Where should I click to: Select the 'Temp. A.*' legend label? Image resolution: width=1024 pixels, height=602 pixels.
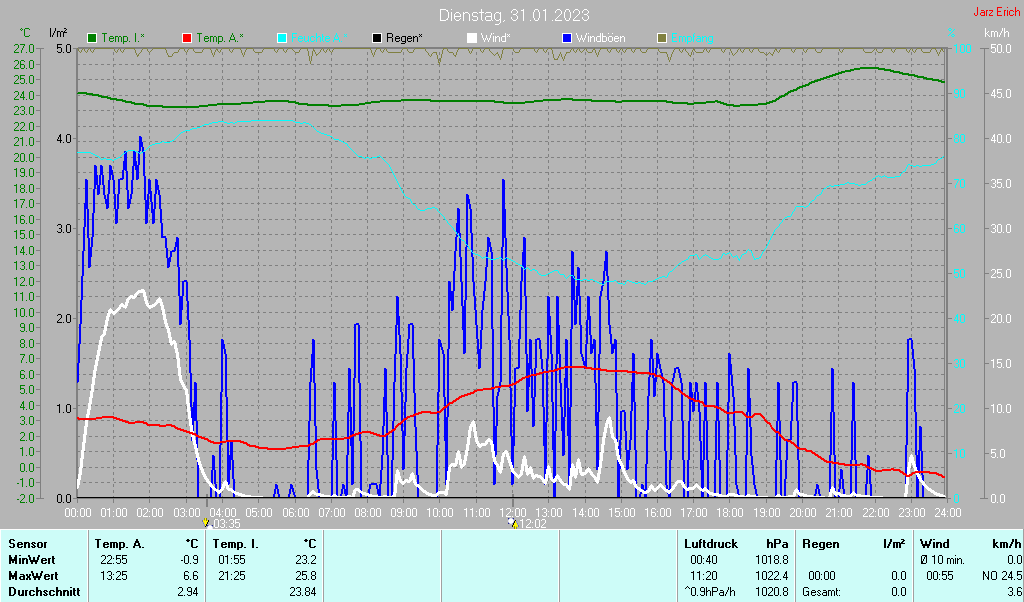coord(220,39)
